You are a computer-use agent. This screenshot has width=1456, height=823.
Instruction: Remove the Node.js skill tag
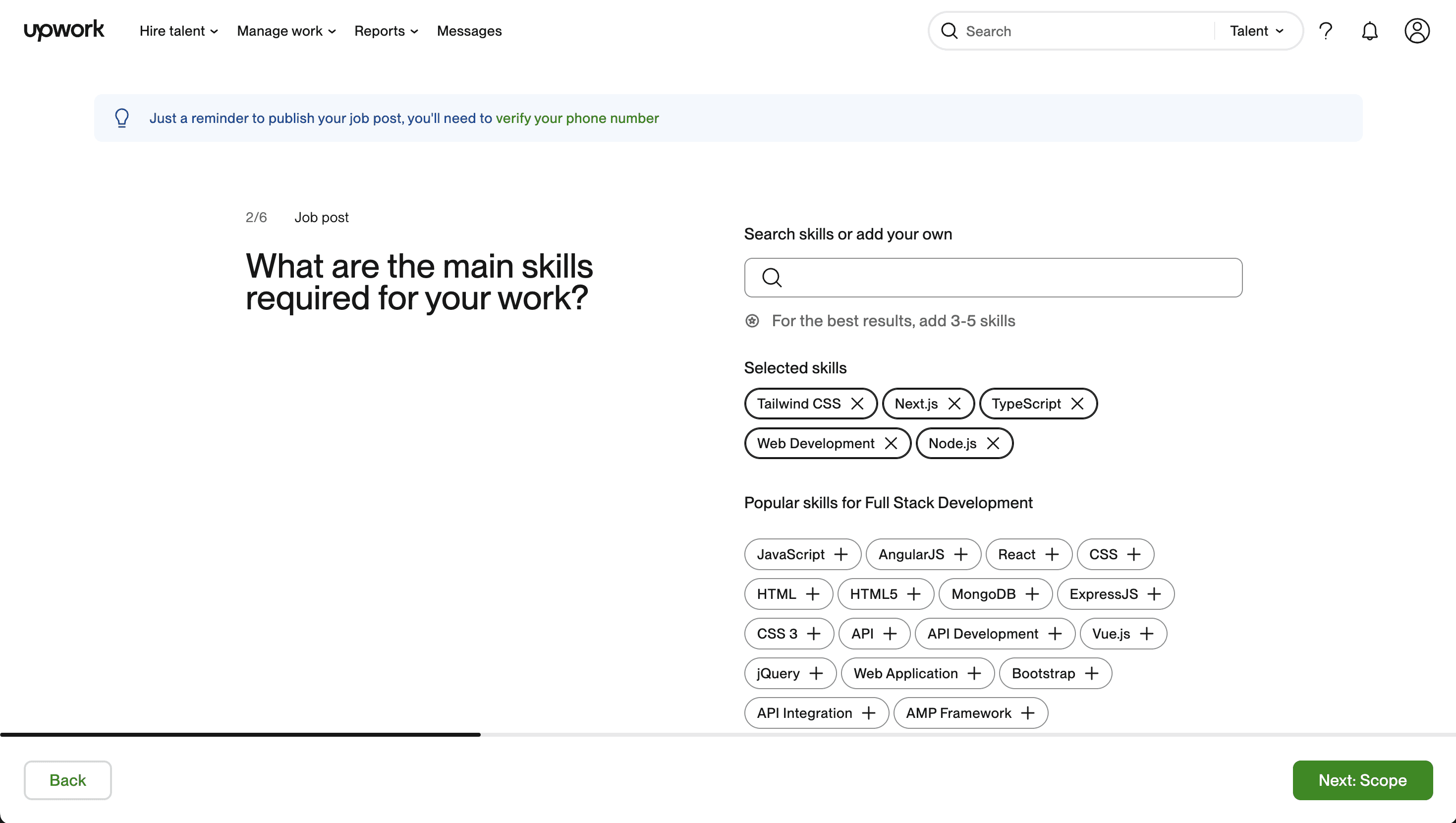point(993,443)
